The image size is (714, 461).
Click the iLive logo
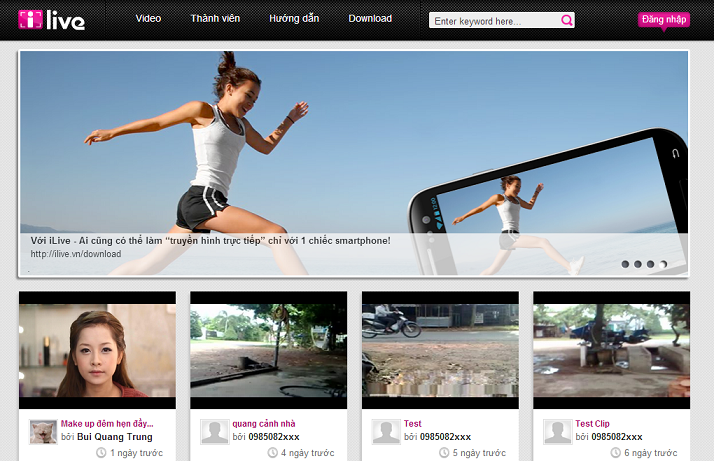click(51, 20)
